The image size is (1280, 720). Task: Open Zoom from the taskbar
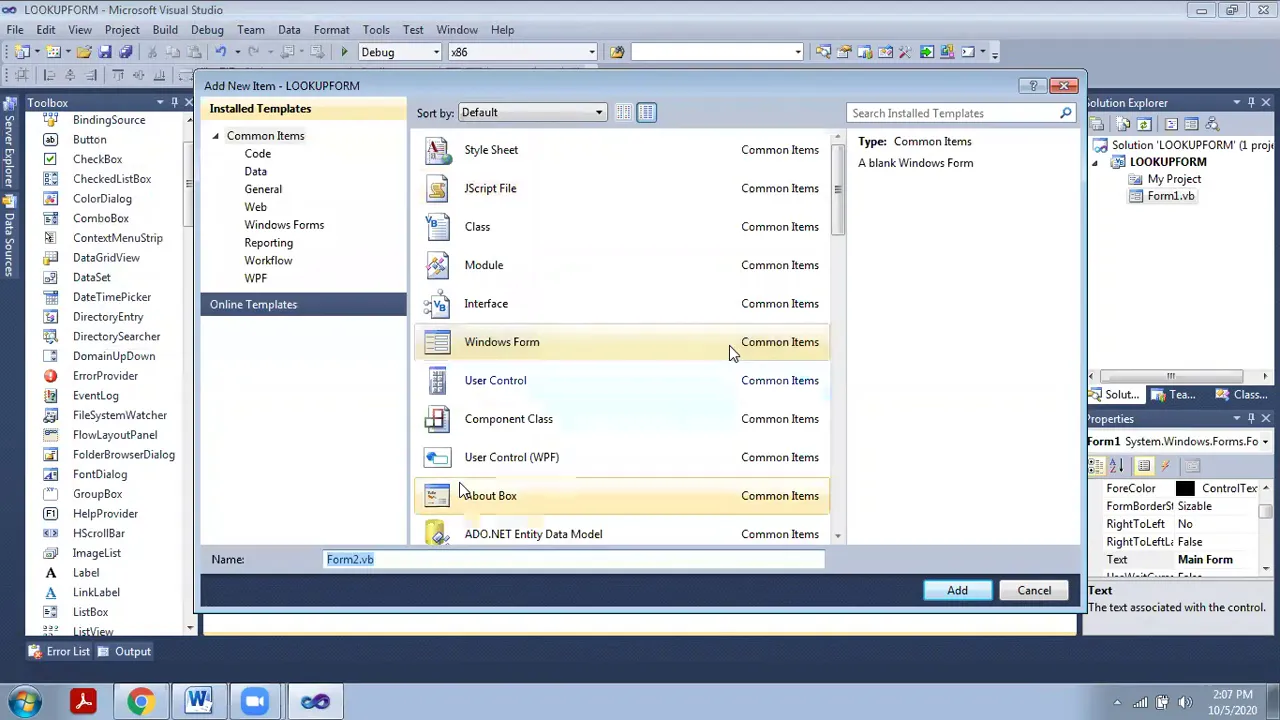(255, 702)
